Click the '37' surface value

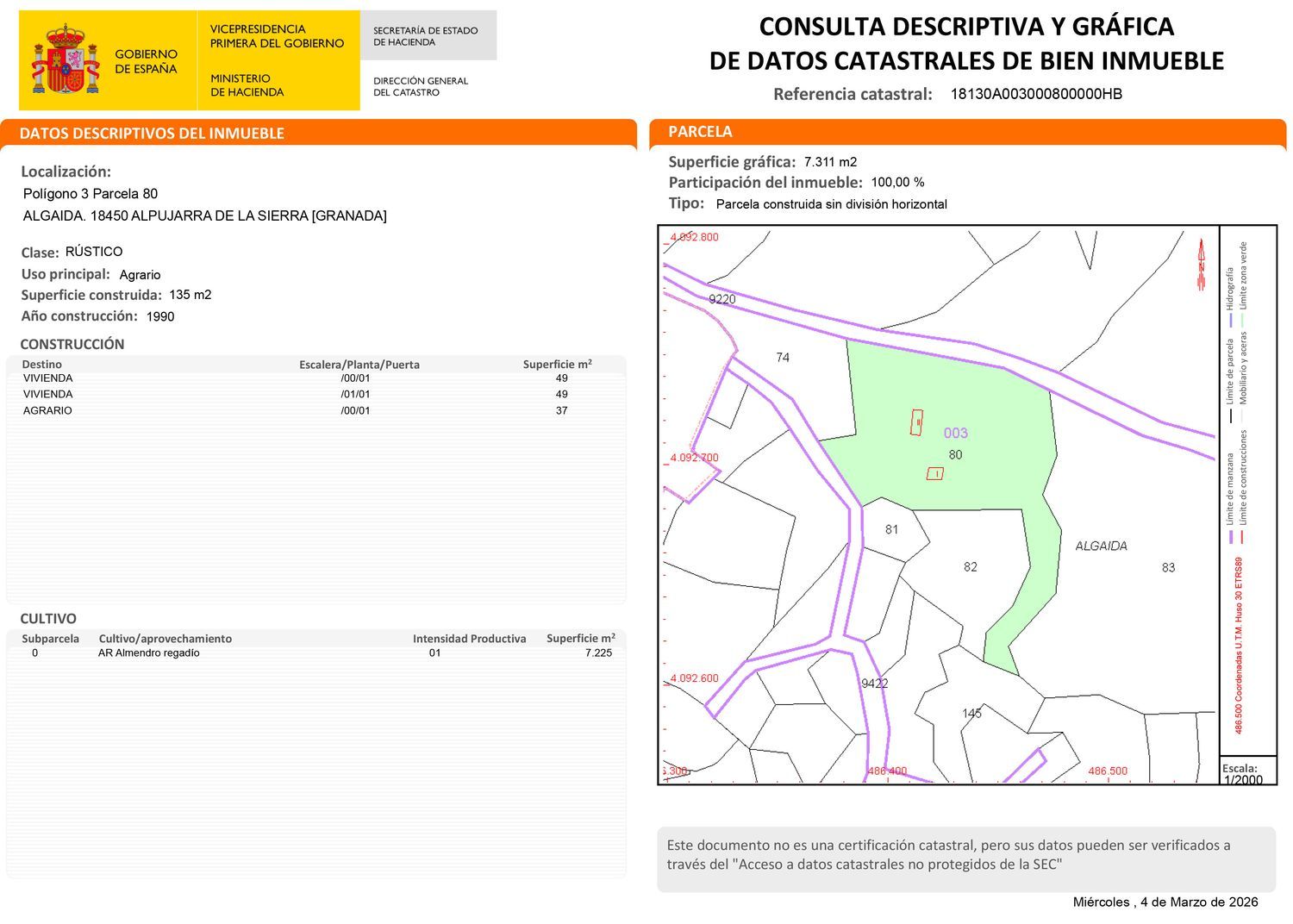pos(562,410)
